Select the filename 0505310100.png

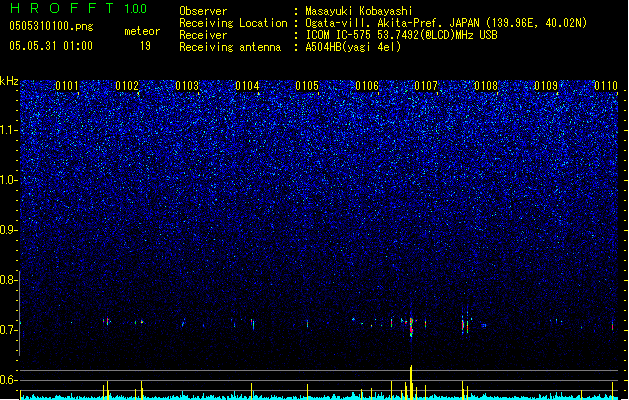[51, 26]
